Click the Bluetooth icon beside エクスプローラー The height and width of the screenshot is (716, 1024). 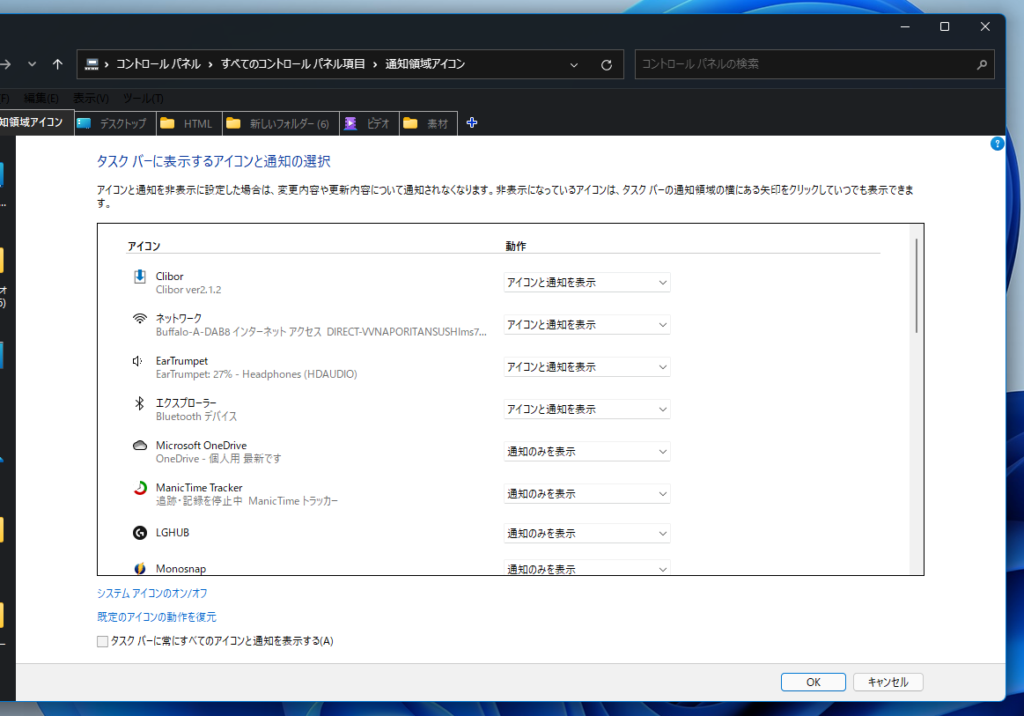[139, 403]
